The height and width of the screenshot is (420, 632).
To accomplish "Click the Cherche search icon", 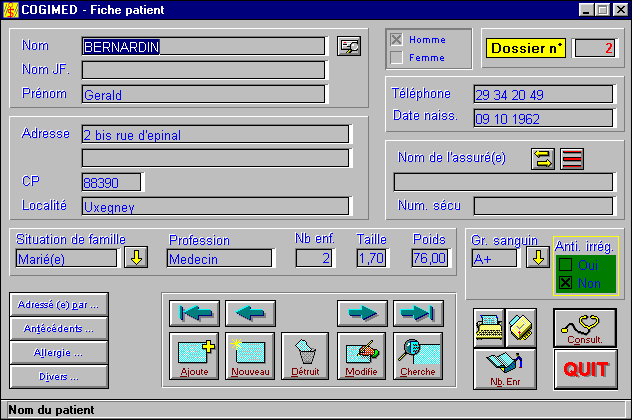I will pyautogui.click(x=417, y=356).
